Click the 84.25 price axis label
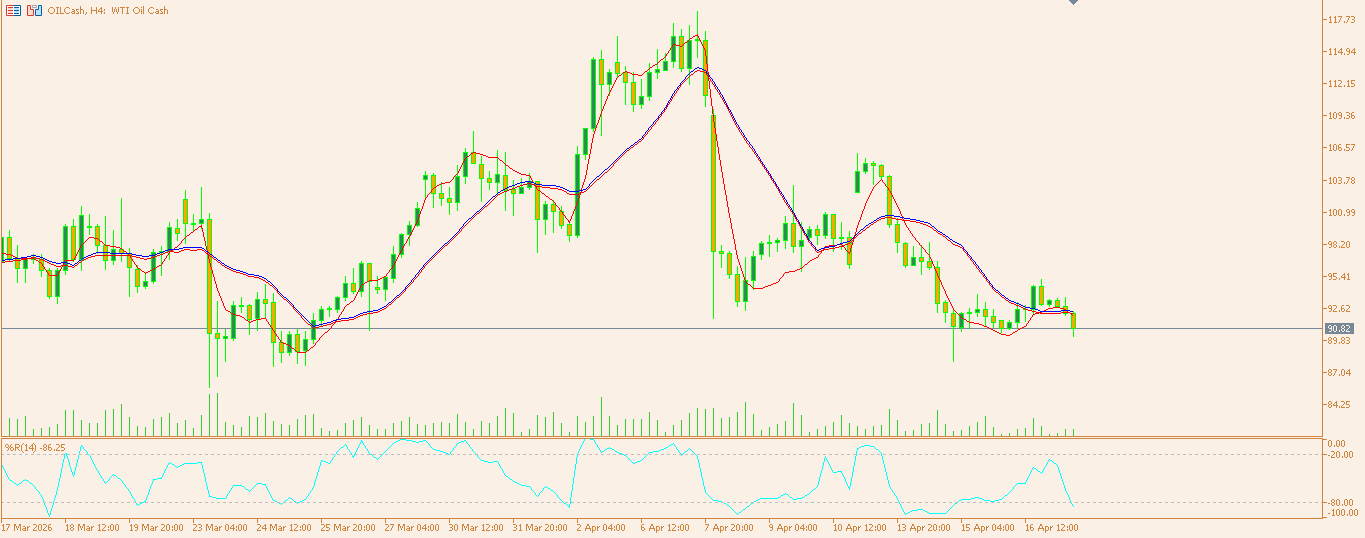1365x538 pixels. coord(1338,404)
